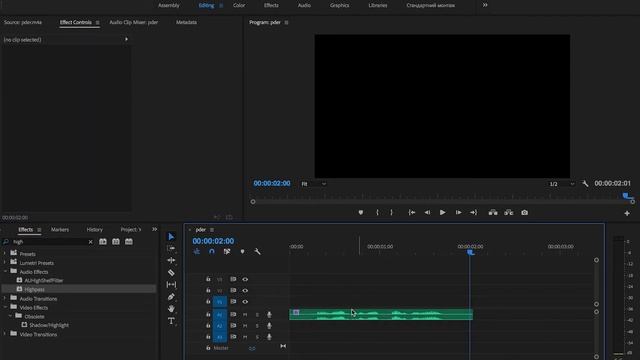Click the timeline Add Marker icon
Image resolution: width=640 pixels, height=360 pixels.
click(x=242, y=251)
